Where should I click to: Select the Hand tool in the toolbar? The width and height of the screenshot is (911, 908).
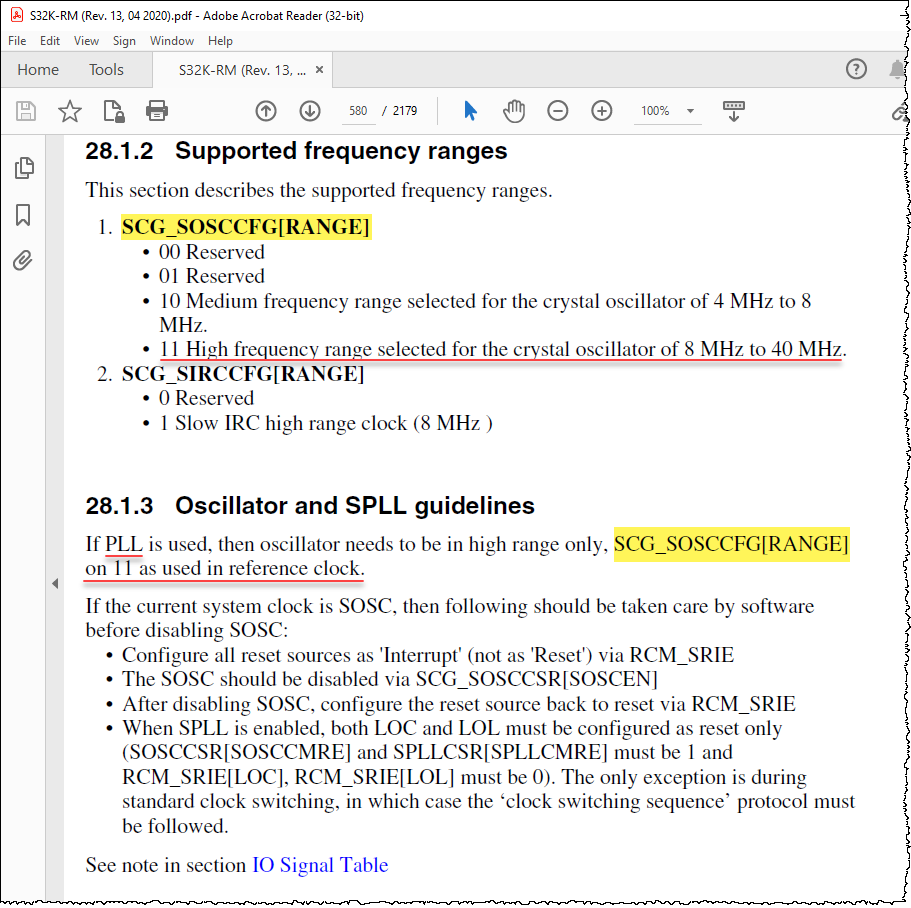[514, 111]
